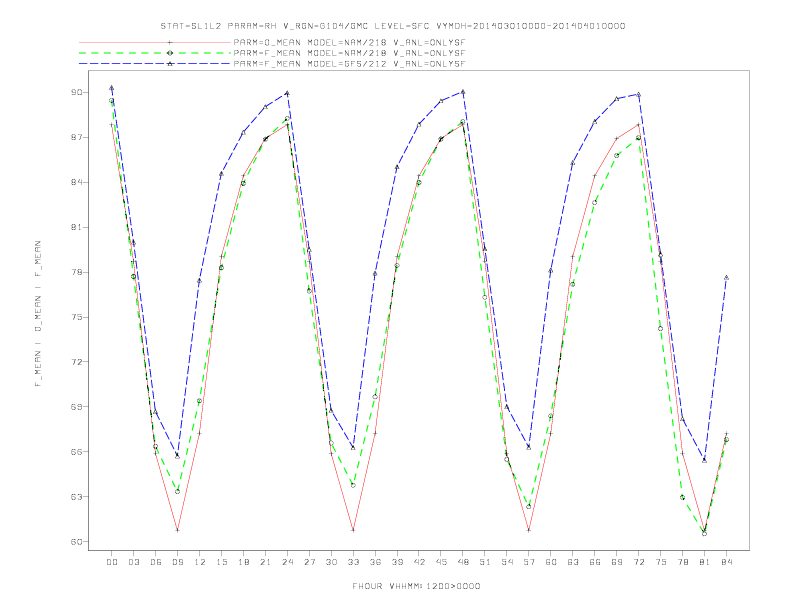
Task: Click x-axis tick label 33
Action: [x=353, y=562]
